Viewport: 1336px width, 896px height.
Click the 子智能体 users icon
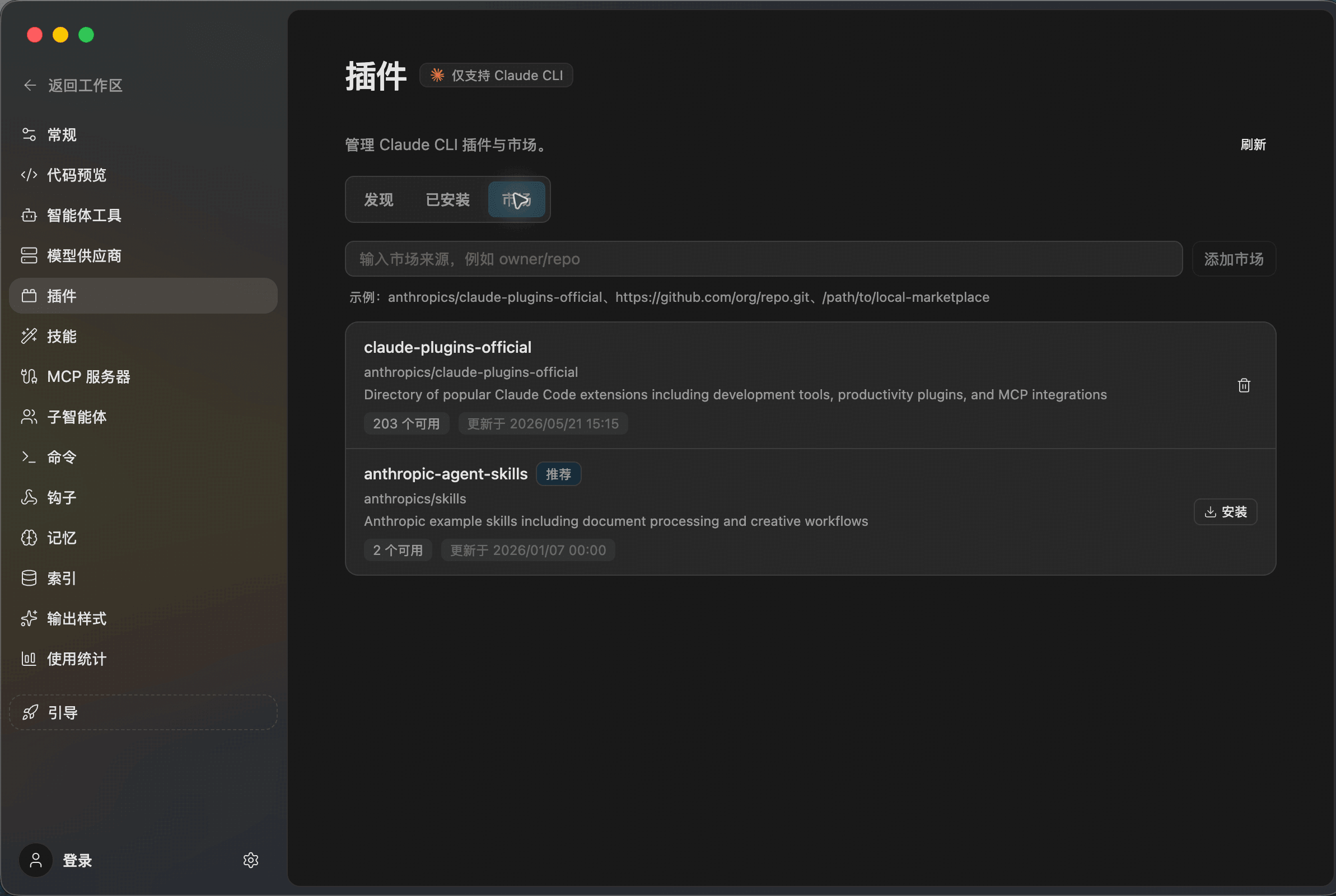(x=29, y=417)
